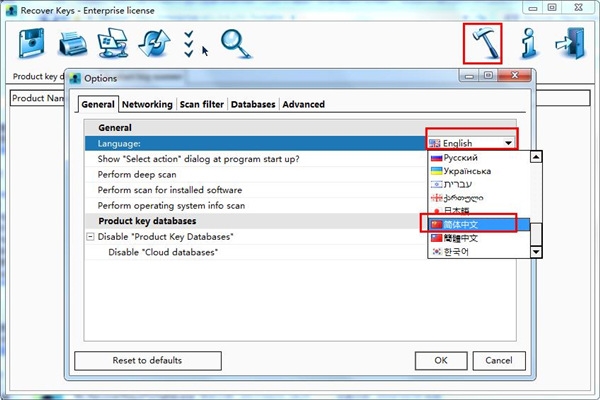Maximize the Recover Keys main window
The height and width of the screenshot is (400, 600).
[552, 7]
